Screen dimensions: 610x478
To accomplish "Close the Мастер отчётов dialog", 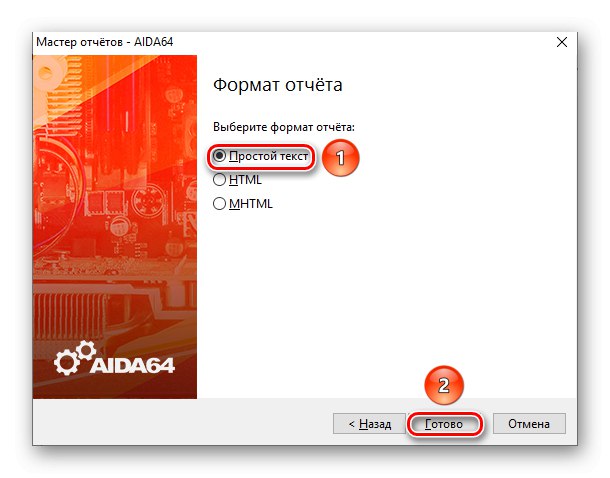I will [x=562, y=42].
